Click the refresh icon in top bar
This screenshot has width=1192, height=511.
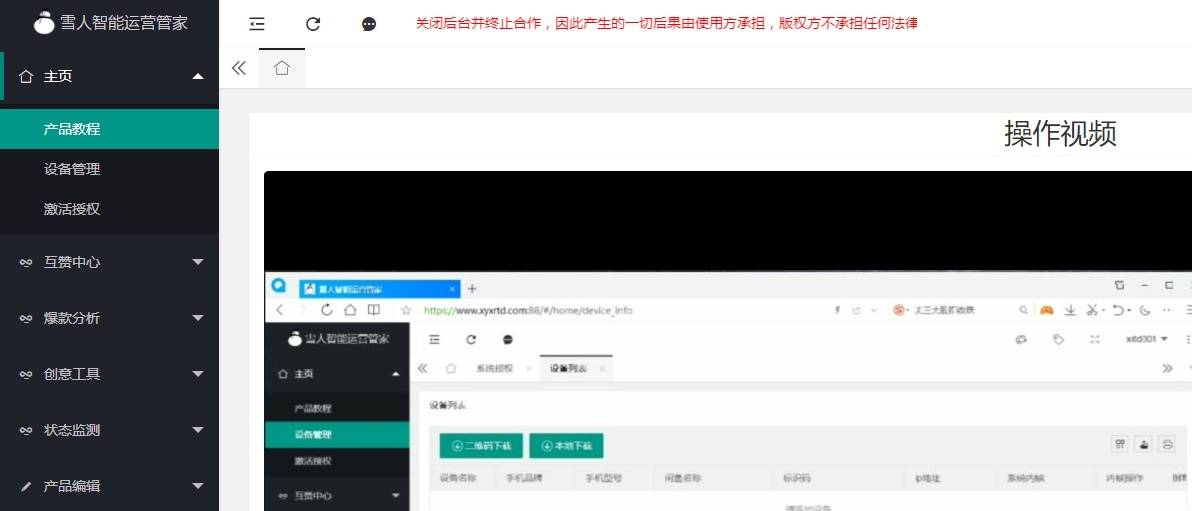(312, 24)
